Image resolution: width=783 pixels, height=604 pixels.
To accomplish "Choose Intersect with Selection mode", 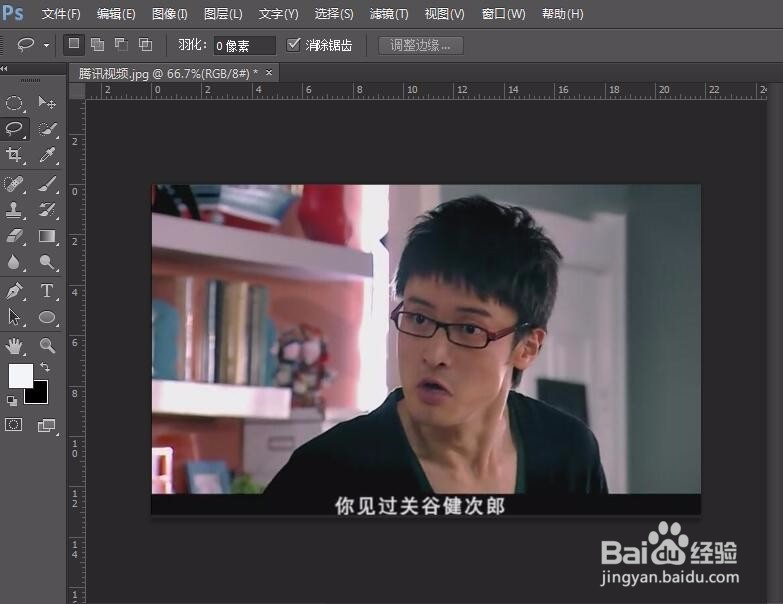I will point(145,44).
